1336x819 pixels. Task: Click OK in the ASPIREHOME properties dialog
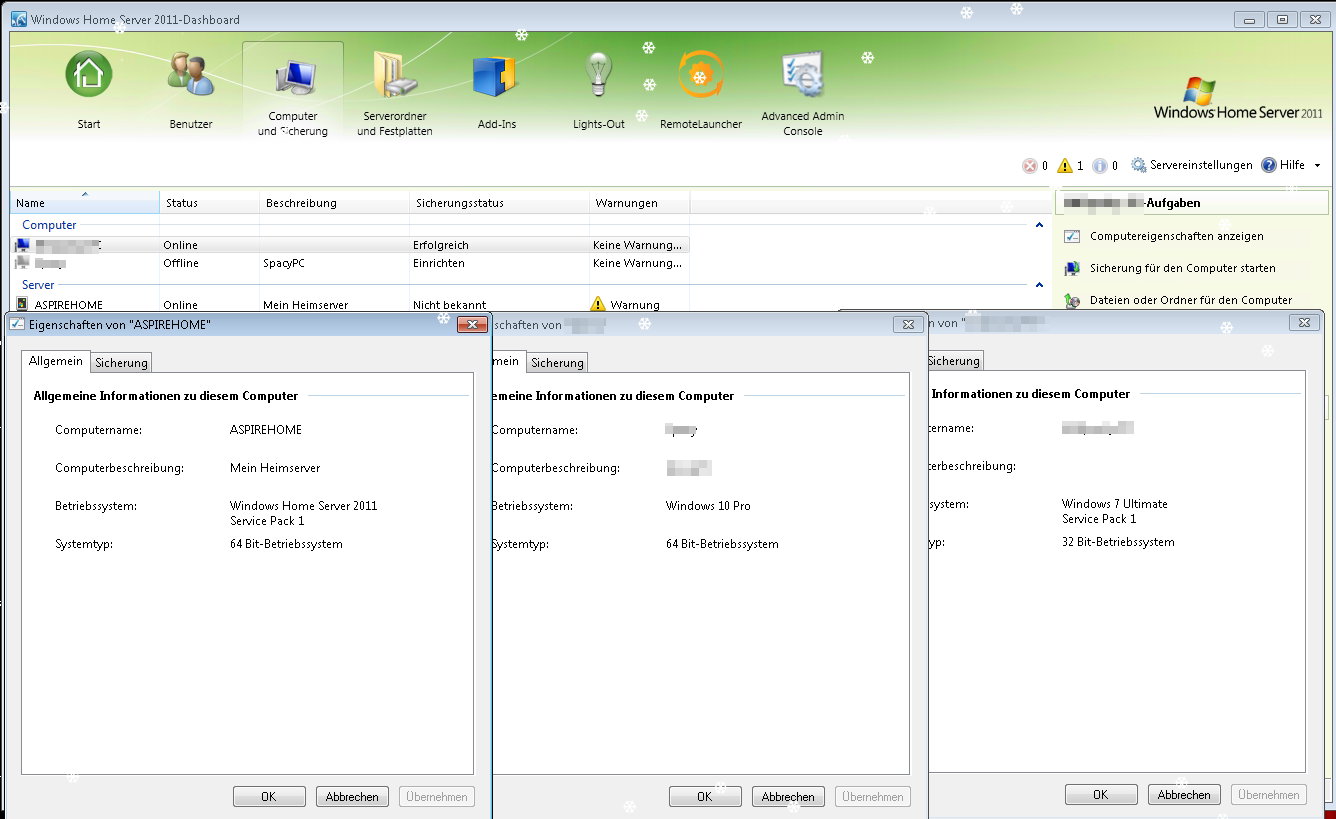(x=269, y=797)
